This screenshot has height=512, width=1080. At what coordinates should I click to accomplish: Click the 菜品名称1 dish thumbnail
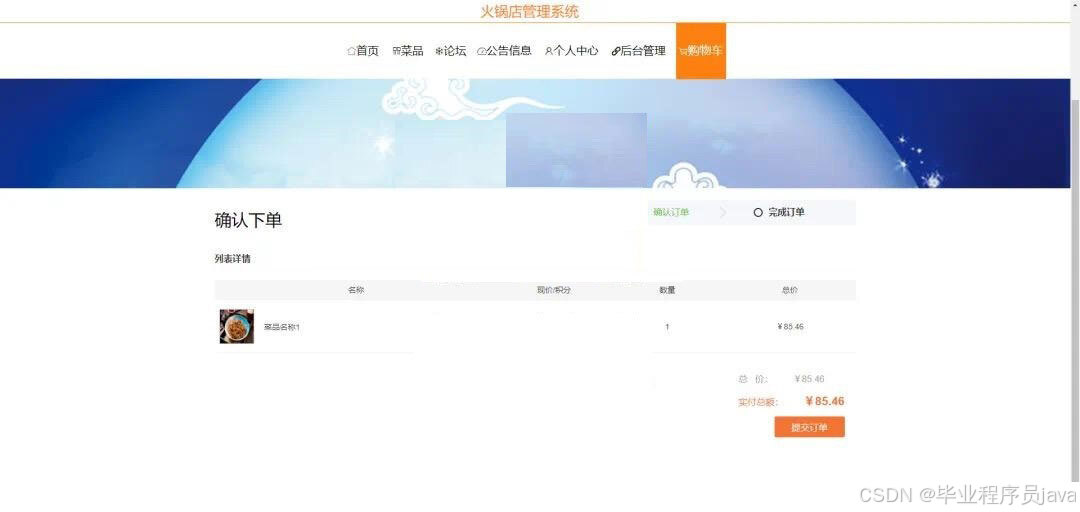pyautogui.click(x=236, y=327)
